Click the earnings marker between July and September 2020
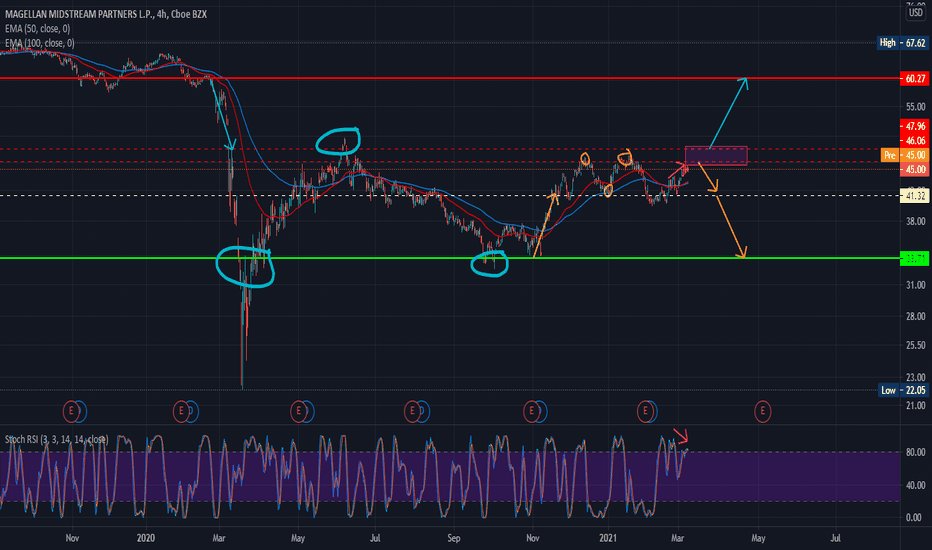Image resolution: width=932 pixels, height=550 pixels. (x=412, y=411)
